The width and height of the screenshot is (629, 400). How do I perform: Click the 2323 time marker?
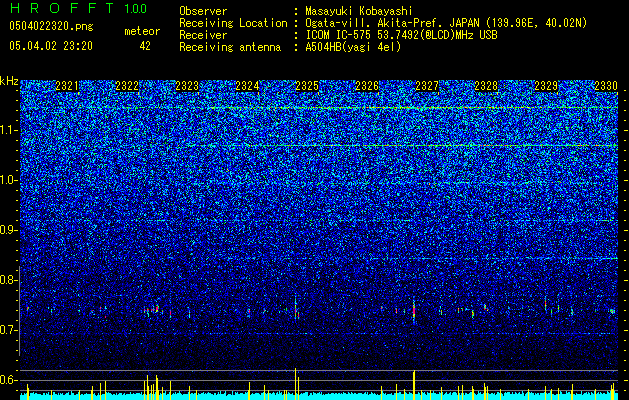[x=187, y=86]
